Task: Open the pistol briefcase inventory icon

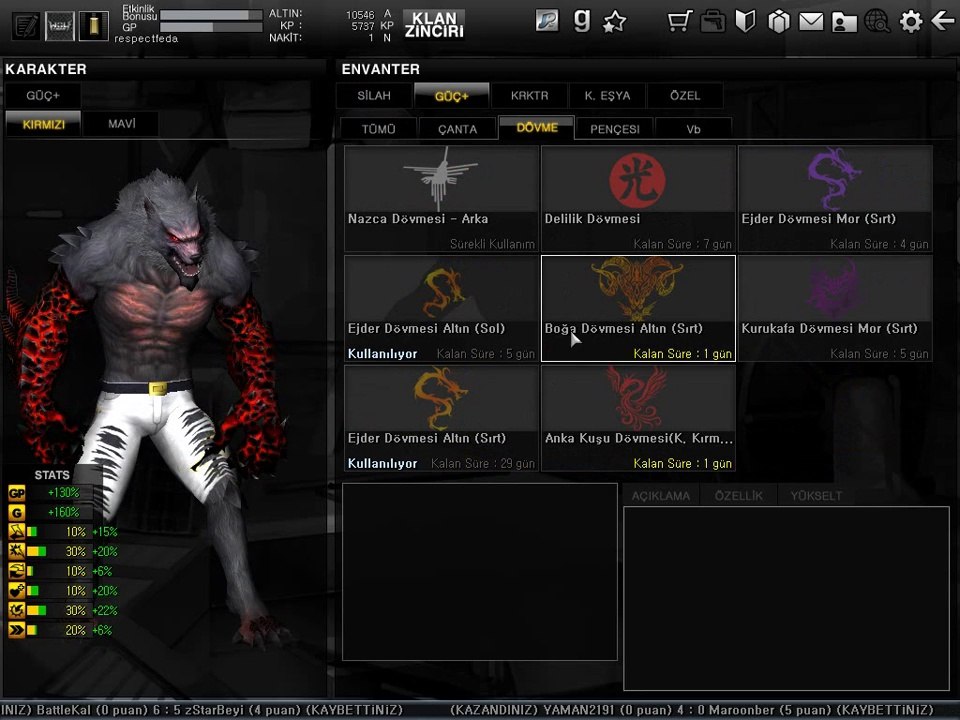Action: point(713,22)
